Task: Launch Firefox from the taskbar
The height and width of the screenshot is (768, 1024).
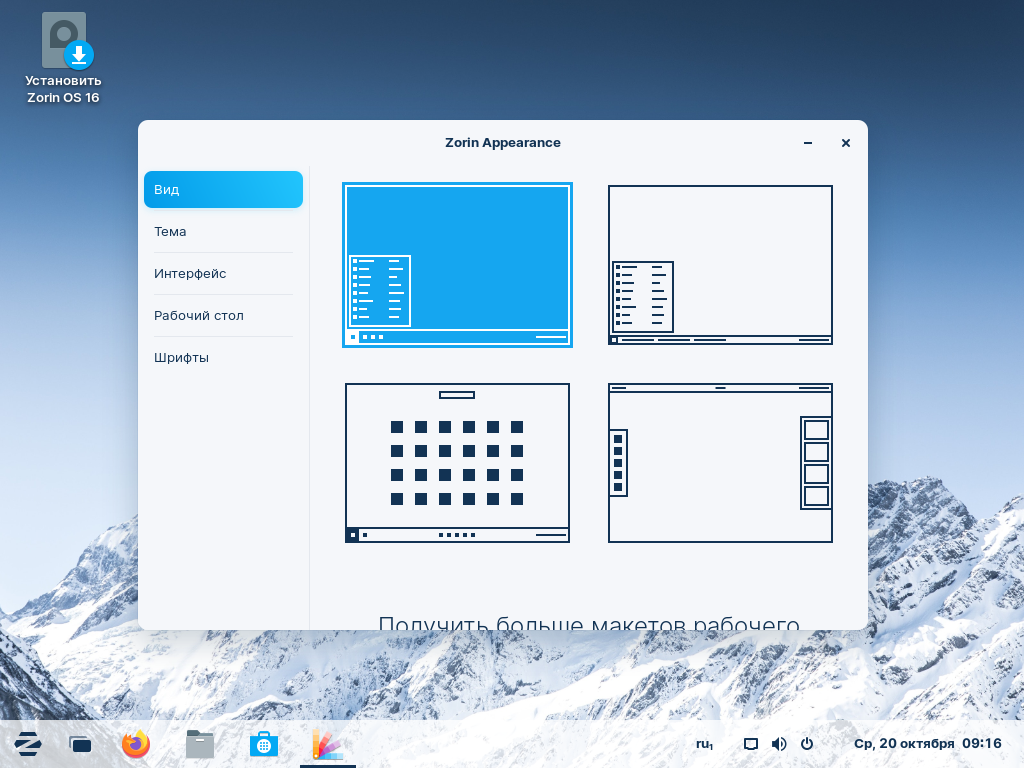Action: (x=136, y=744)
